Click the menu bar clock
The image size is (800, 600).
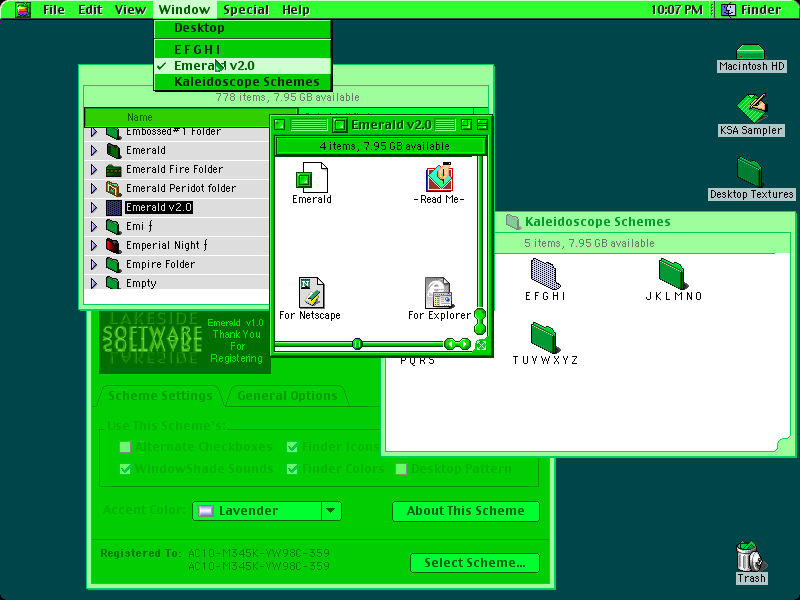click(x=677, y=10)
